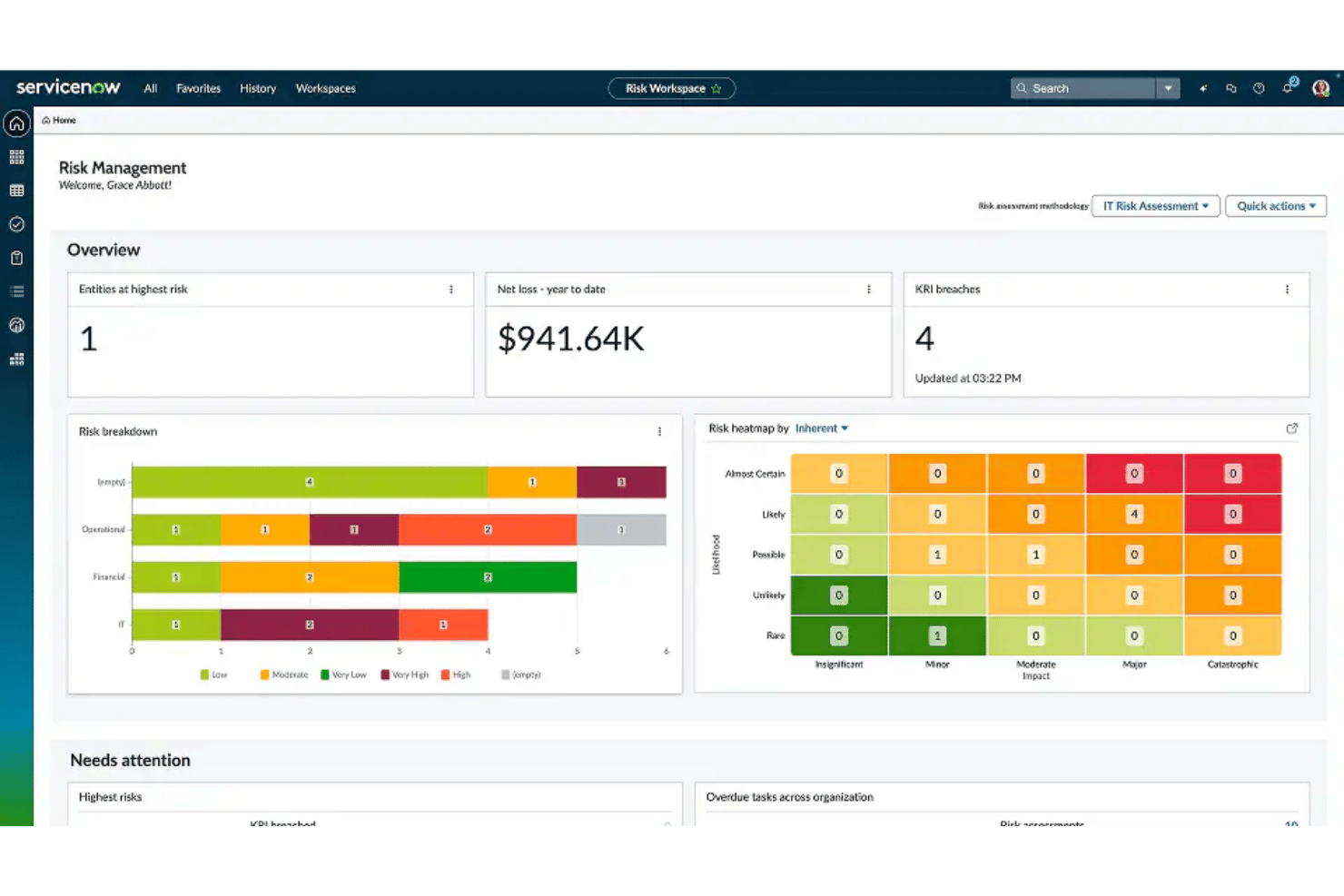
Task: Click the Risk Workspace pill button
Action: point(672,89)
